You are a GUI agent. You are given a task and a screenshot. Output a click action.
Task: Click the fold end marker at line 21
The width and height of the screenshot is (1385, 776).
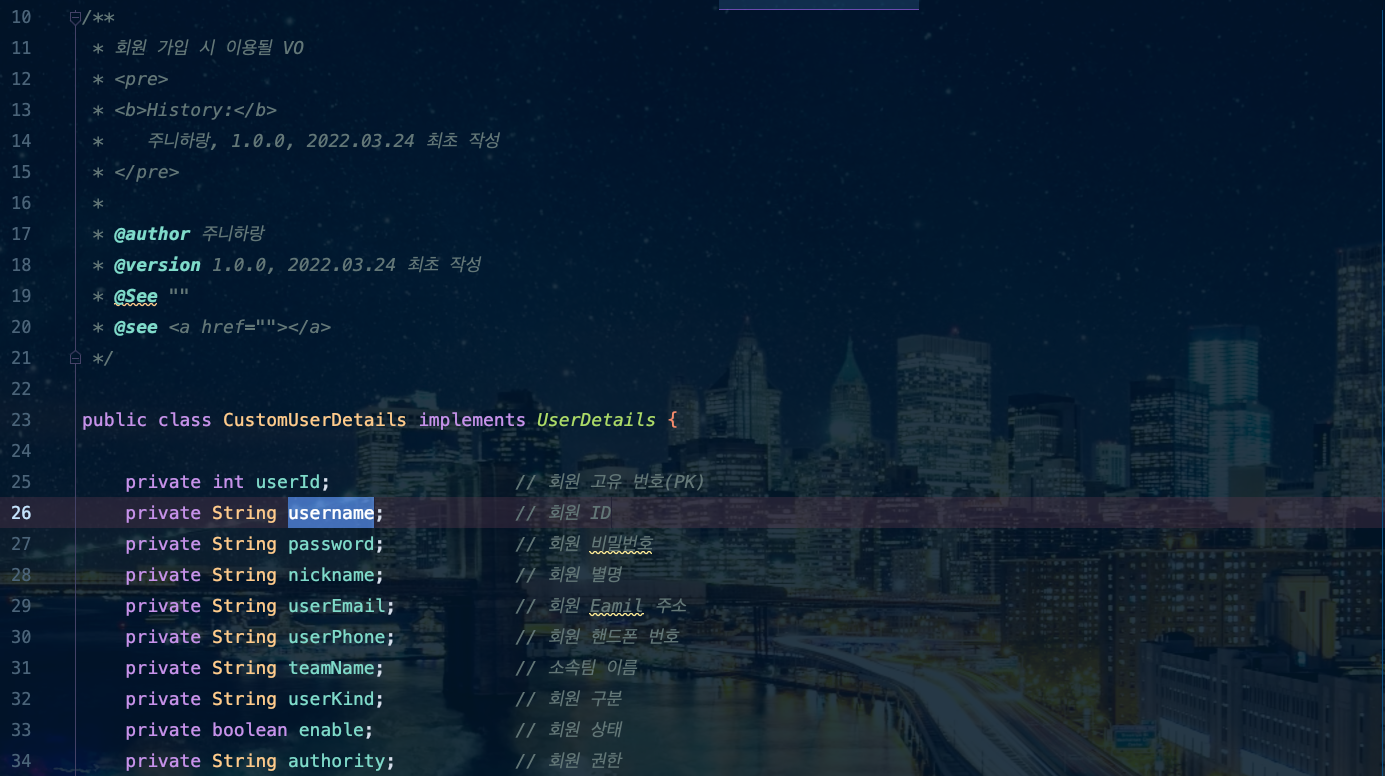pos(75,357)
